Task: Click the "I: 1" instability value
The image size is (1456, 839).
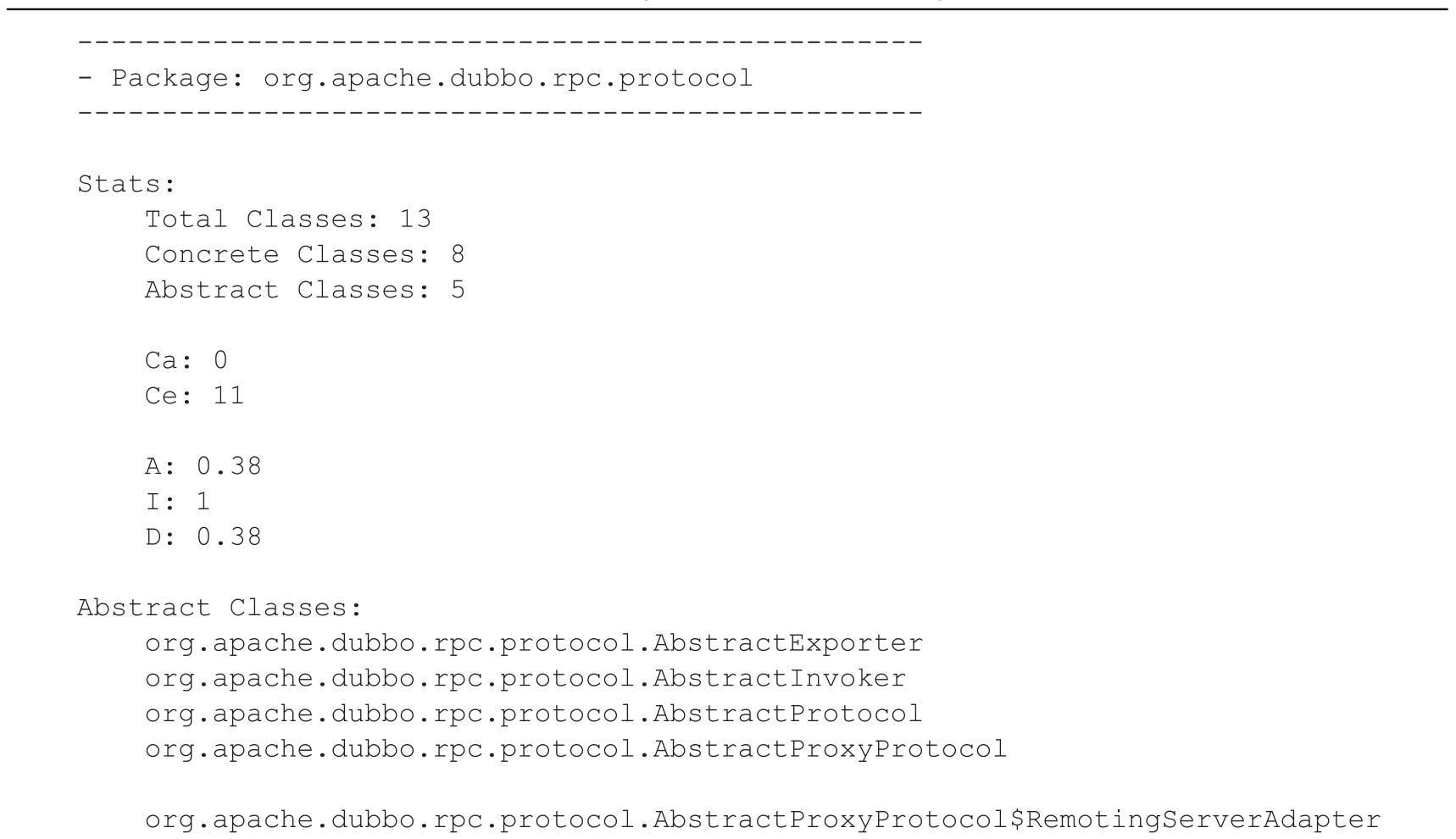Action: tap(177, 502)
